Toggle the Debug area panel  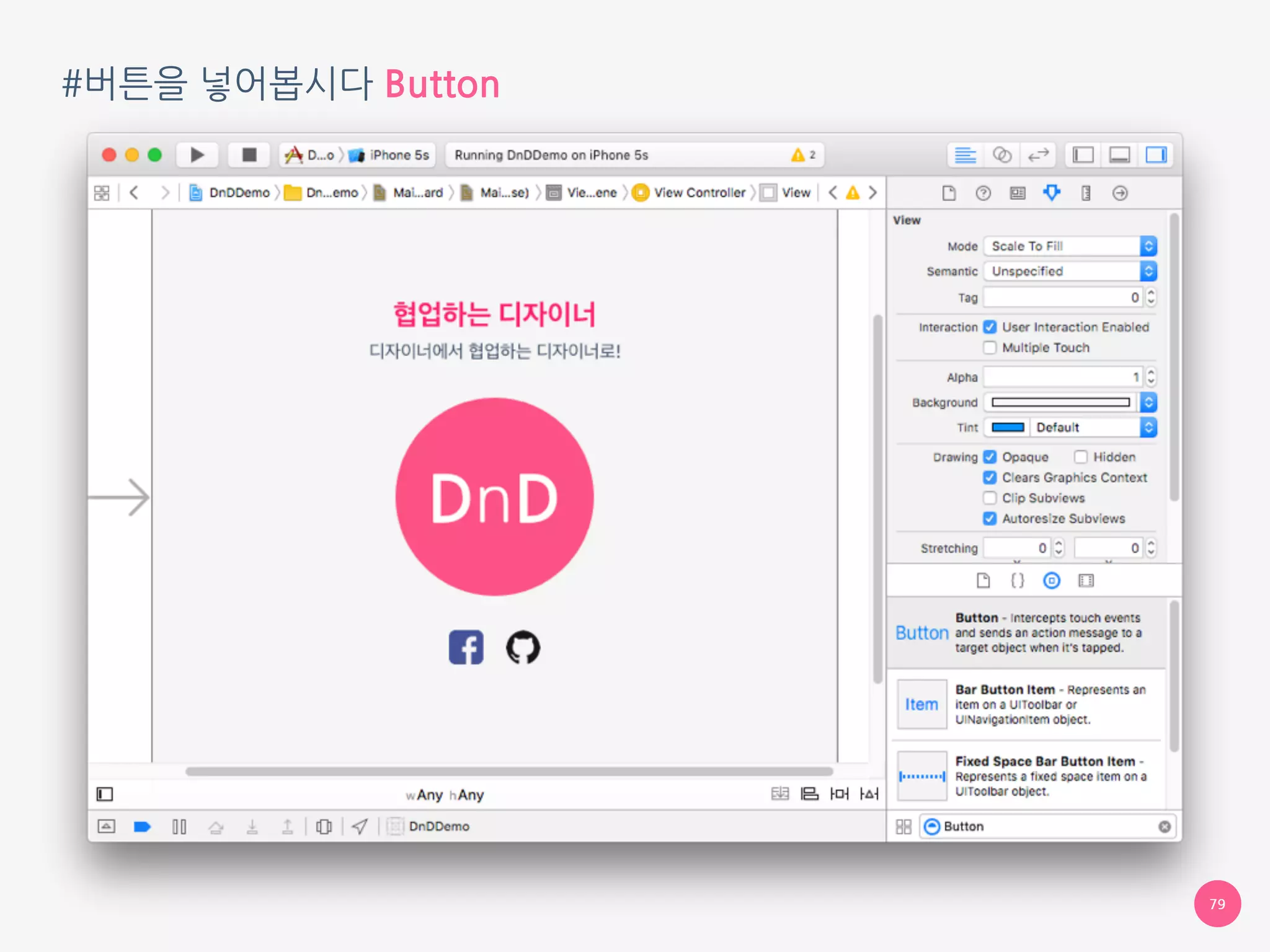(1119, 155)
